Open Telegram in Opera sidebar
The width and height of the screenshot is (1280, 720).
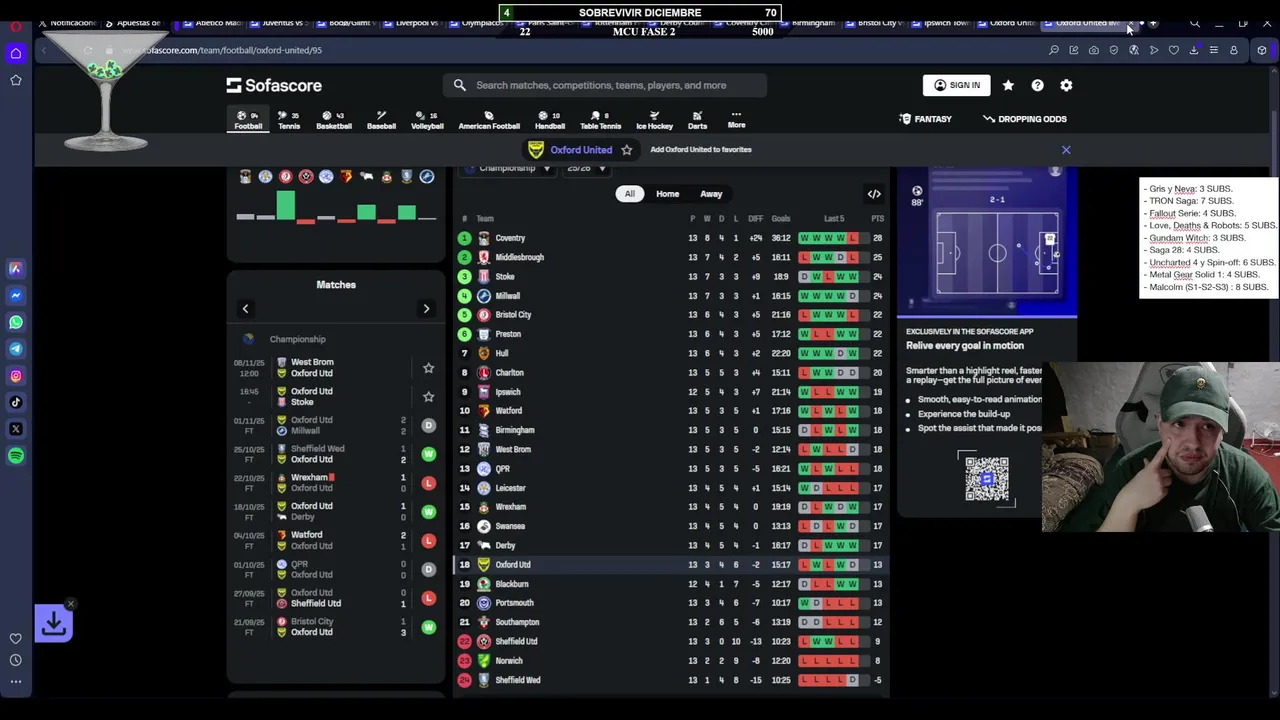[16, 349]
